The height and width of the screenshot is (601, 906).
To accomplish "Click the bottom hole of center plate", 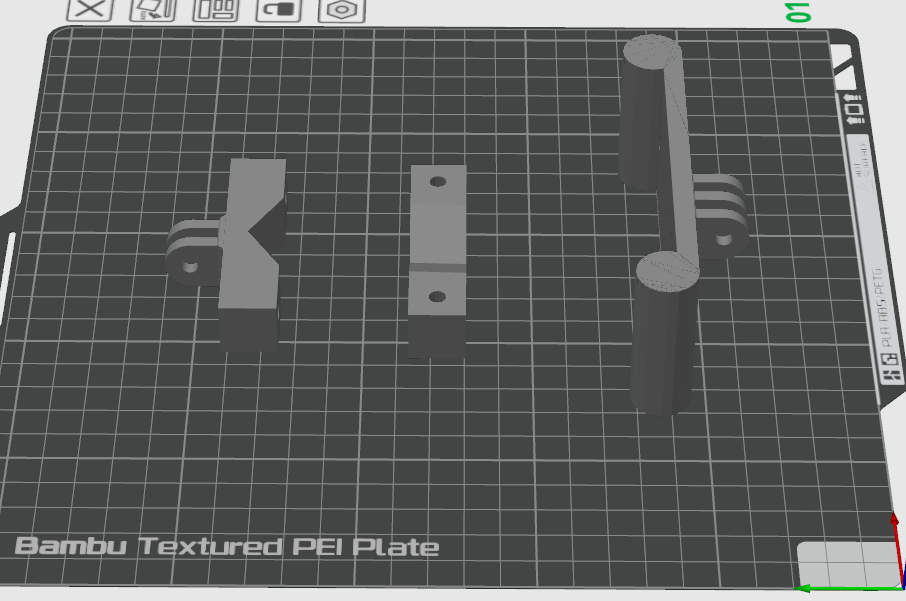I will tap(436, 297).
